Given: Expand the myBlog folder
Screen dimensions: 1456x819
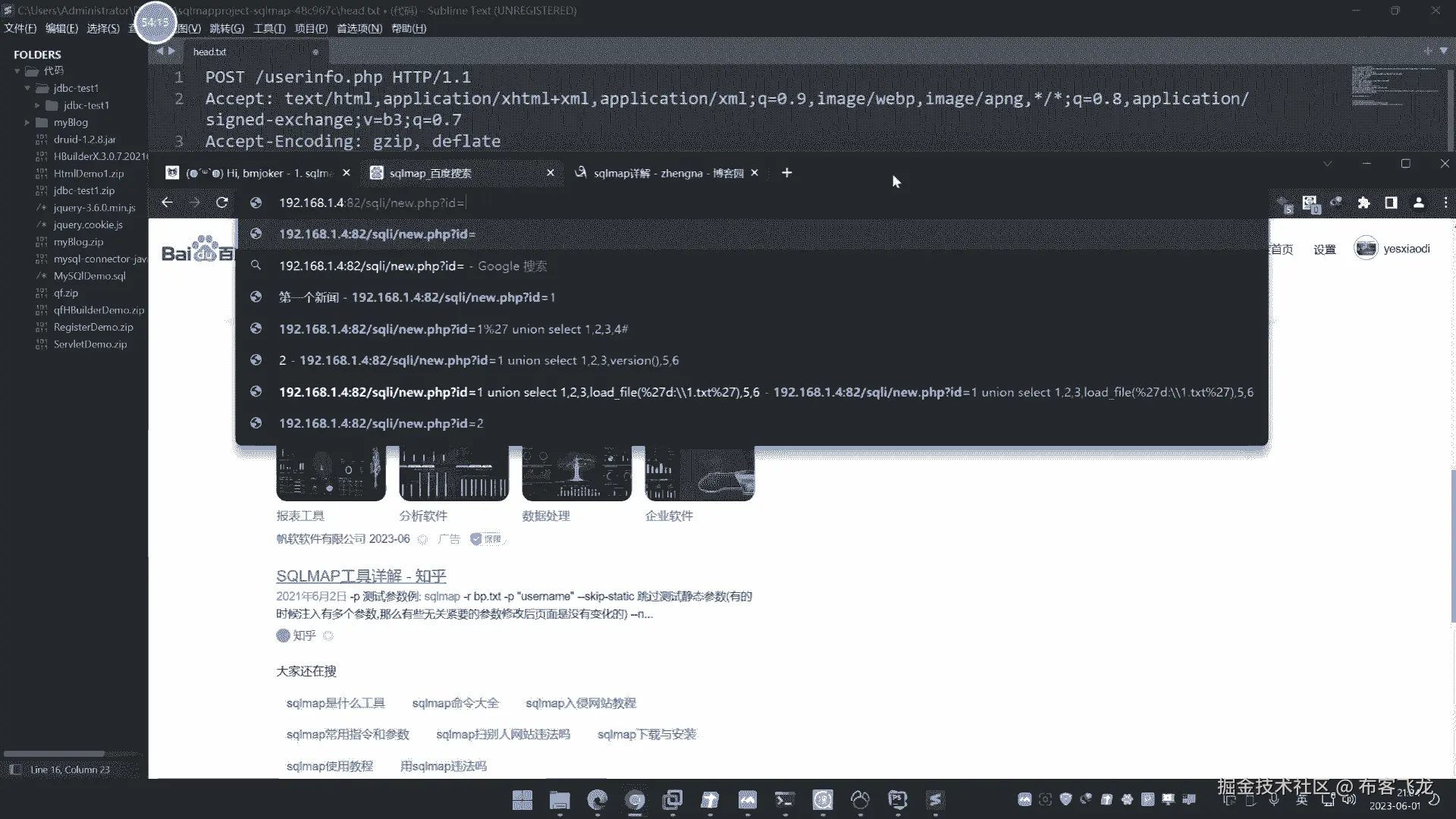Looking at the screenshot, I should [27, 122].
